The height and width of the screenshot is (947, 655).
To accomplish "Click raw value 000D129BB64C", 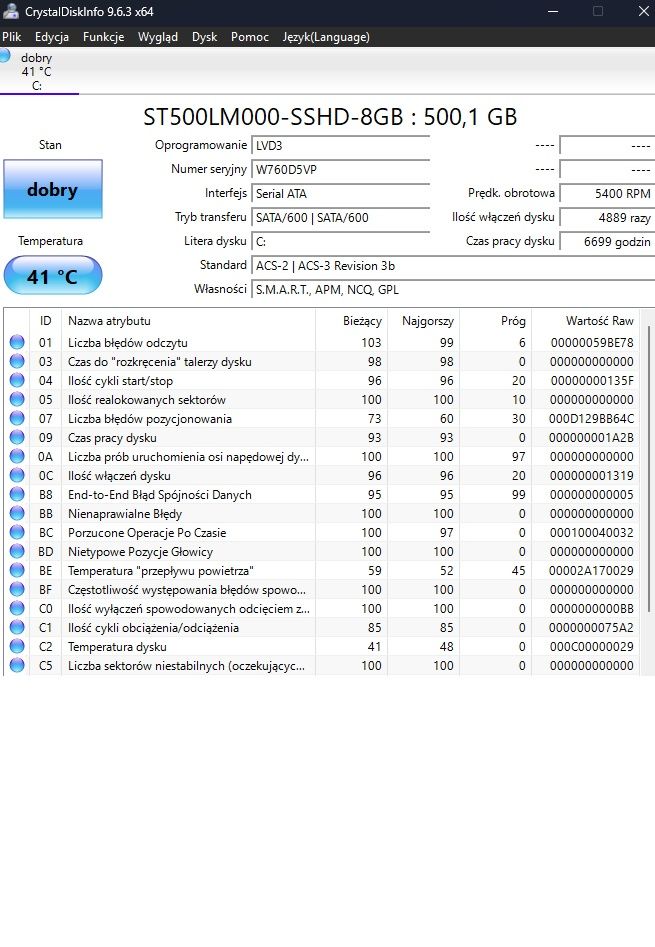I will pyautogui.click(x=592, y=419).
